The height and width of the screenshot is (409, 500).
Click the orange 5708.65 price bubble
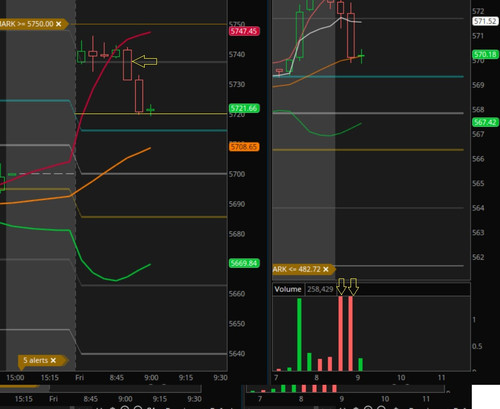(244, 147)
